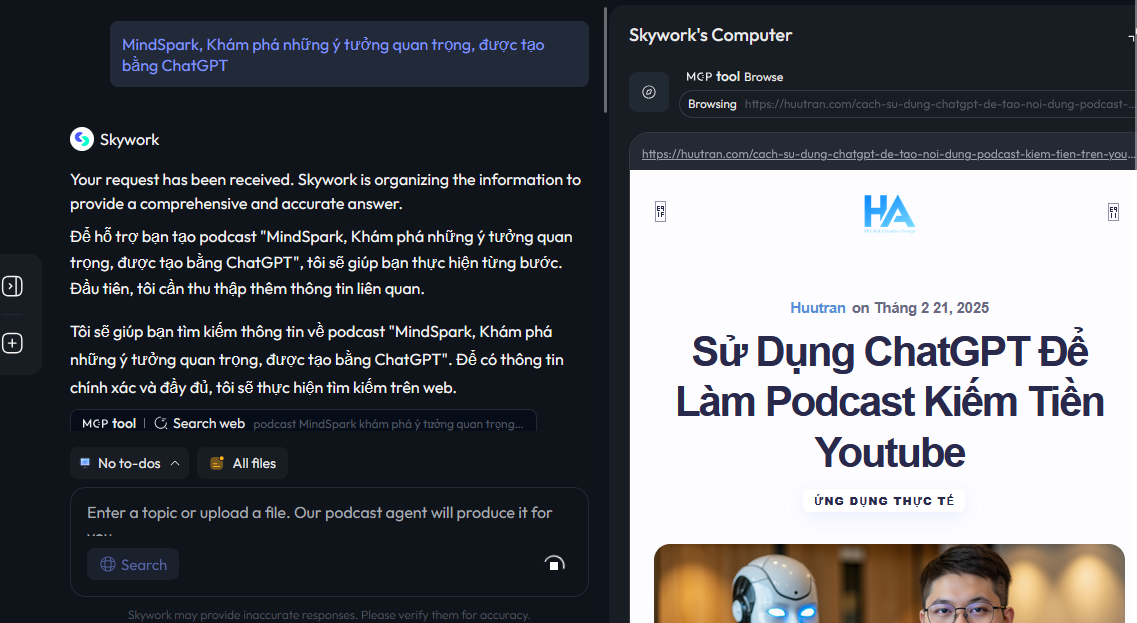Open the right header icon on huutran page
Image resolution: width=1137 pixels, height=623 pixels.
pyautogui.click(x=1113, y=212)
